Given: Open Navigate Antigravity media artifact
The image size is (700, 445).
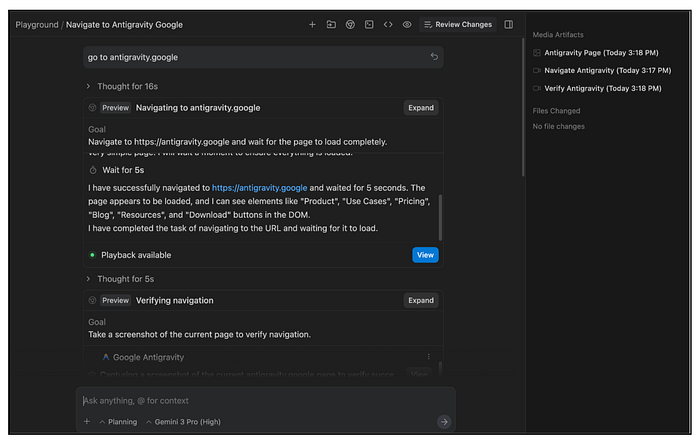Looking at the screenshot, I should click(602, 71).
